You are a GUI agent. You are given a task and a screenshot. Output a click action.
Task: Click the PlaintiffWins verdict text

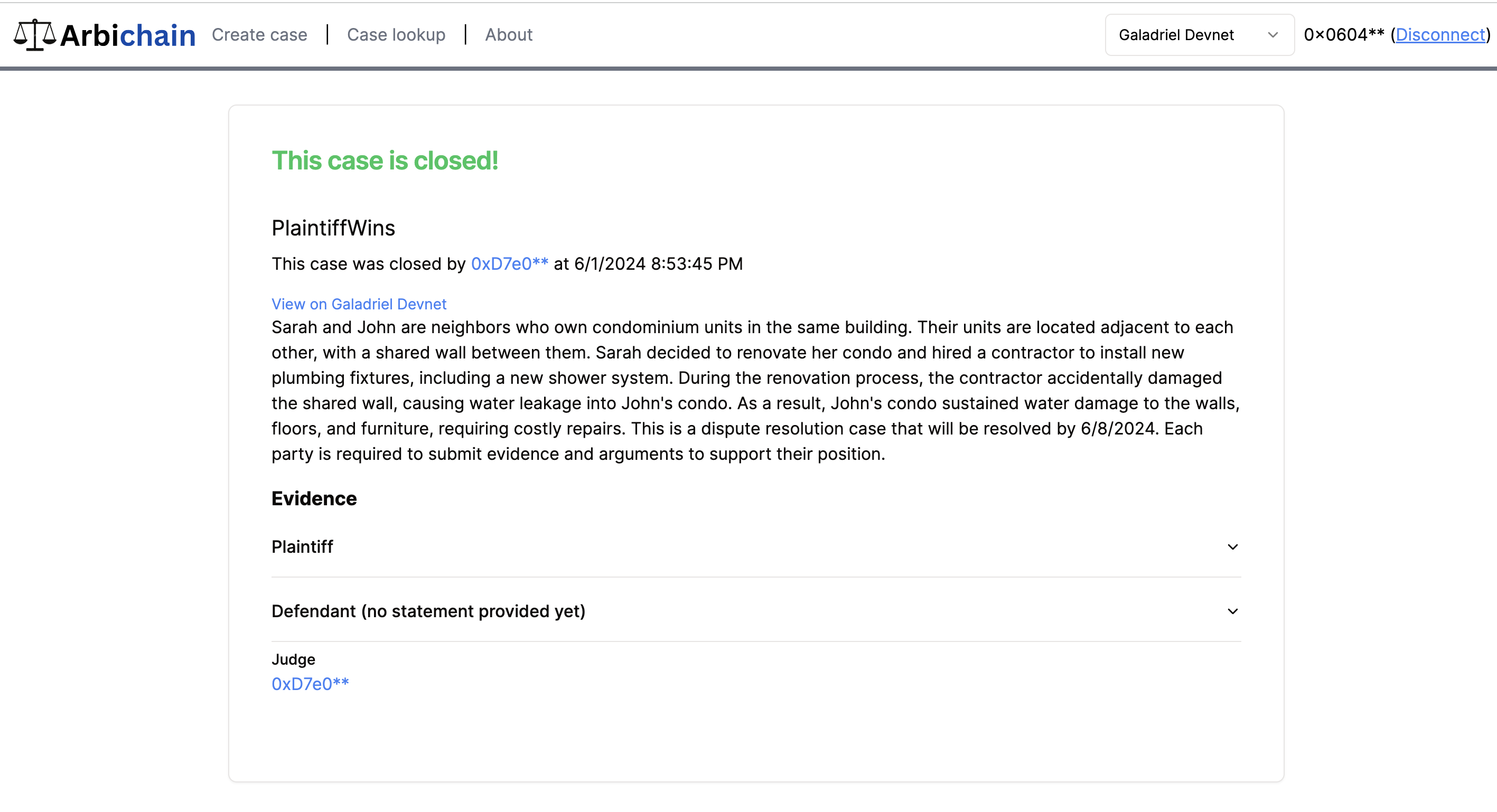pos(333,228)
